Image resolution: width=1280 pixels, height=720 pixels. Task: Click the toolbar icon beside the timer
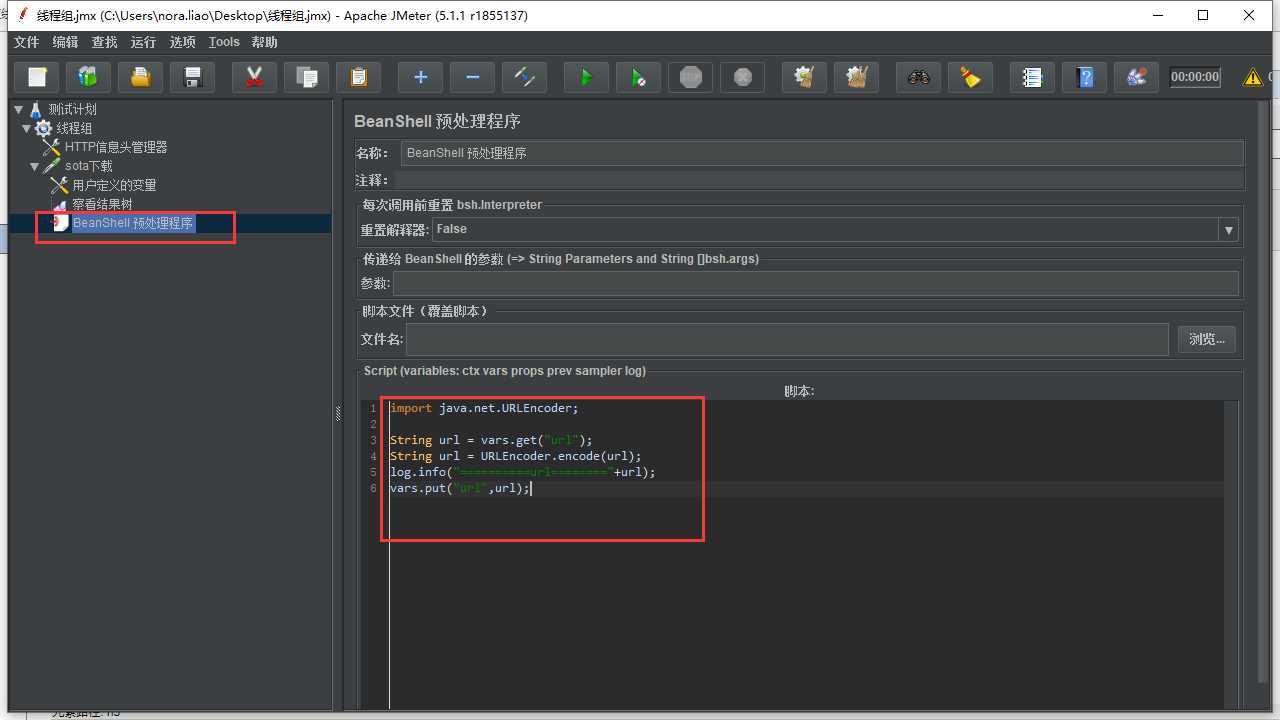point(1136,77)
